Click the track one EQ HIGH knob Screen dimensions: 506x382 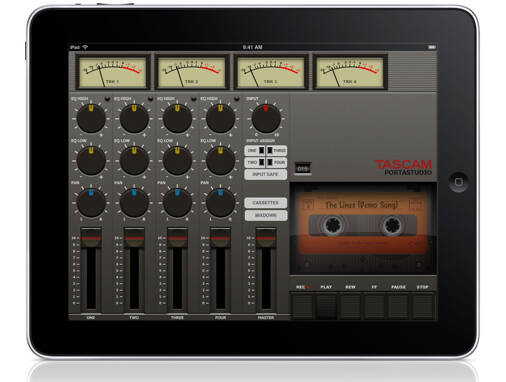coord(91,118)
